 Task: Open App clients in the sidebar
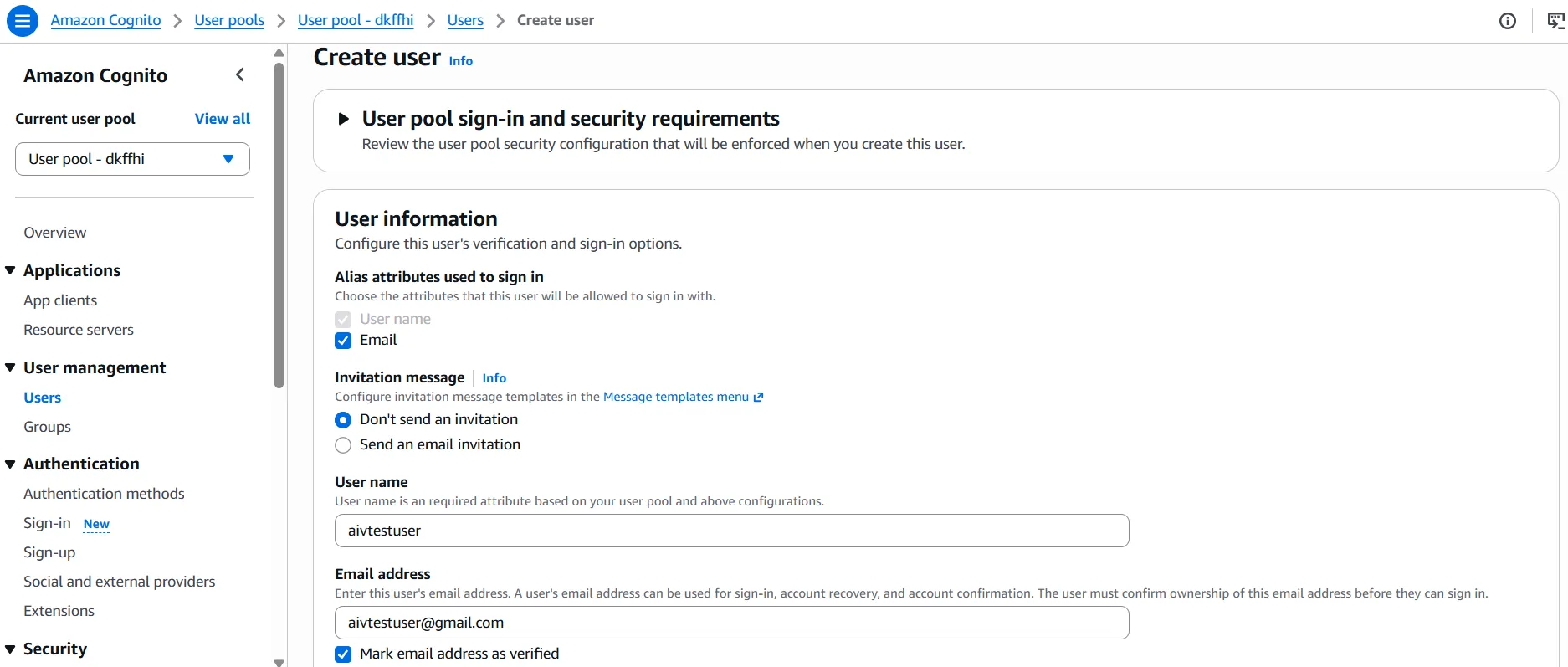pyautogui.click(x=60, y=300)
